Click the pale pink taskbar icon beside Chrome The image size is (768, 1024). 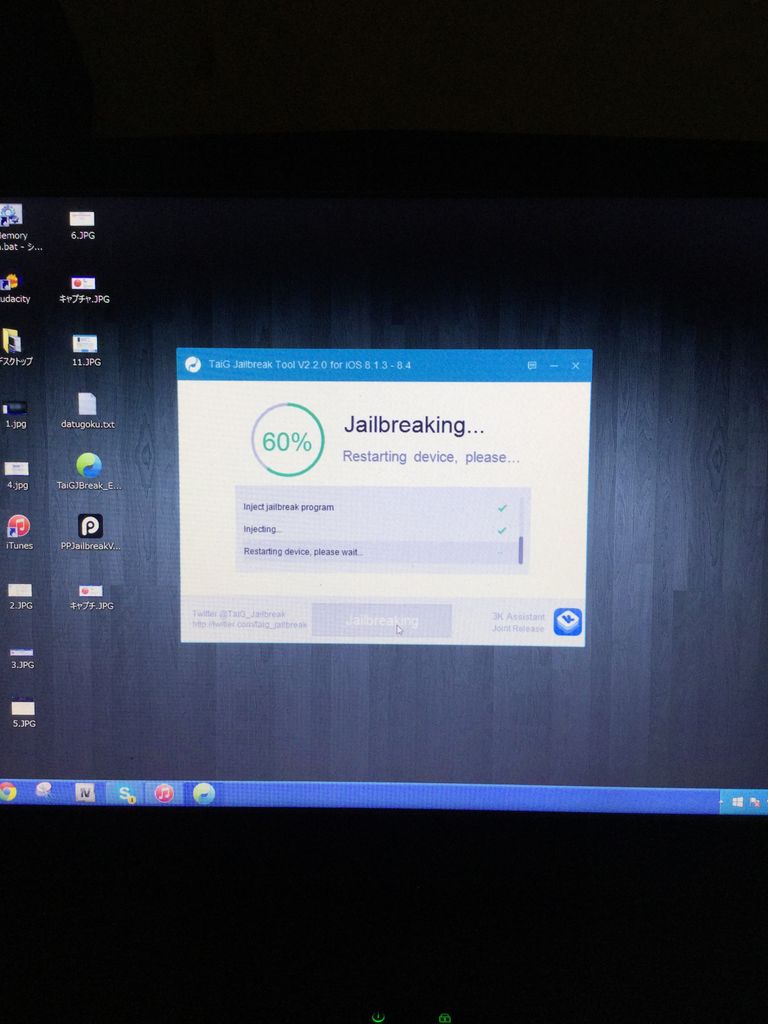[x=44, y=792]
